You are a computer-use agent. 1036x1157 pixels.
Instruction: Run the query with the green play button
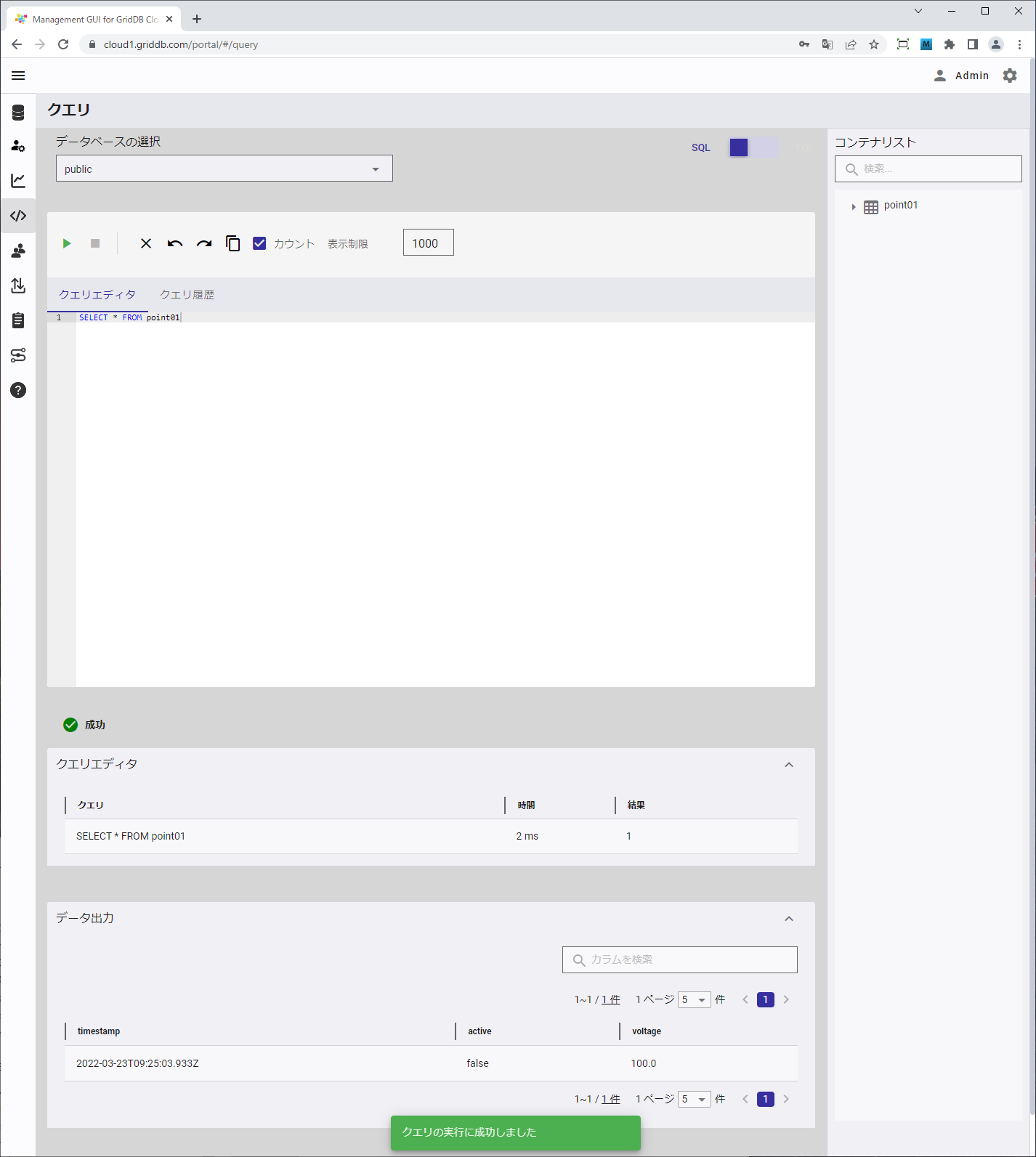[x=67, y=243]
